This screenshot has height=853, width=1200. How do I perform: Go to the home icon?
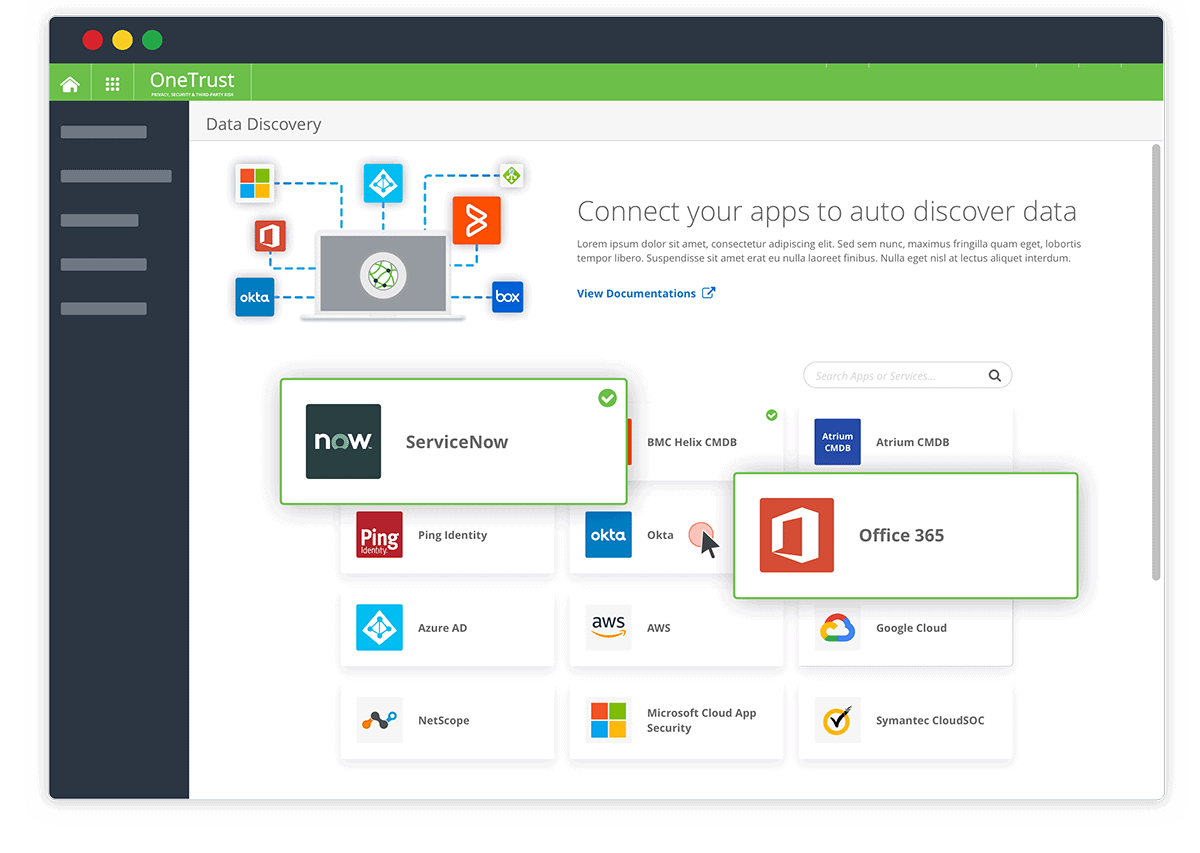click(70, 84)
